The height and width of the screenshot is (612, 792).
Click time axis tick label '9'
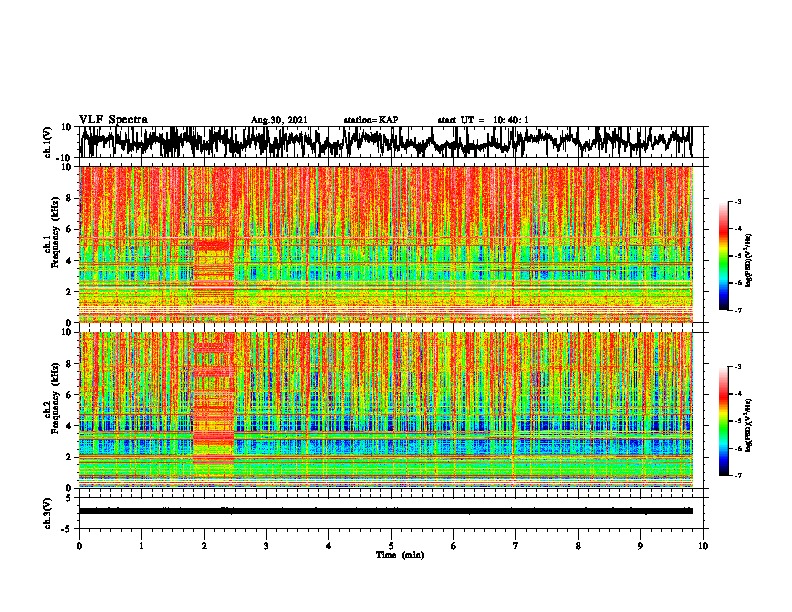tap(640, 546)
